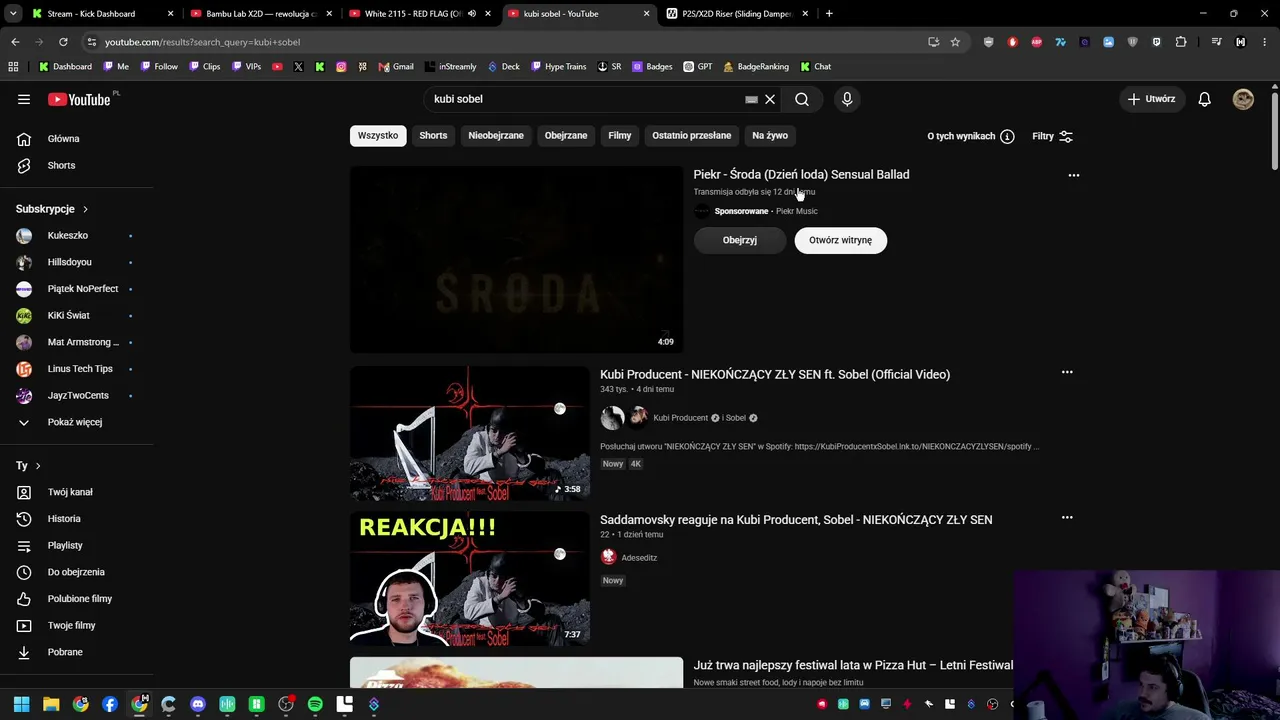Expand the Ty section chevron
Screen dimensions: 1280x720
point(38,466)
